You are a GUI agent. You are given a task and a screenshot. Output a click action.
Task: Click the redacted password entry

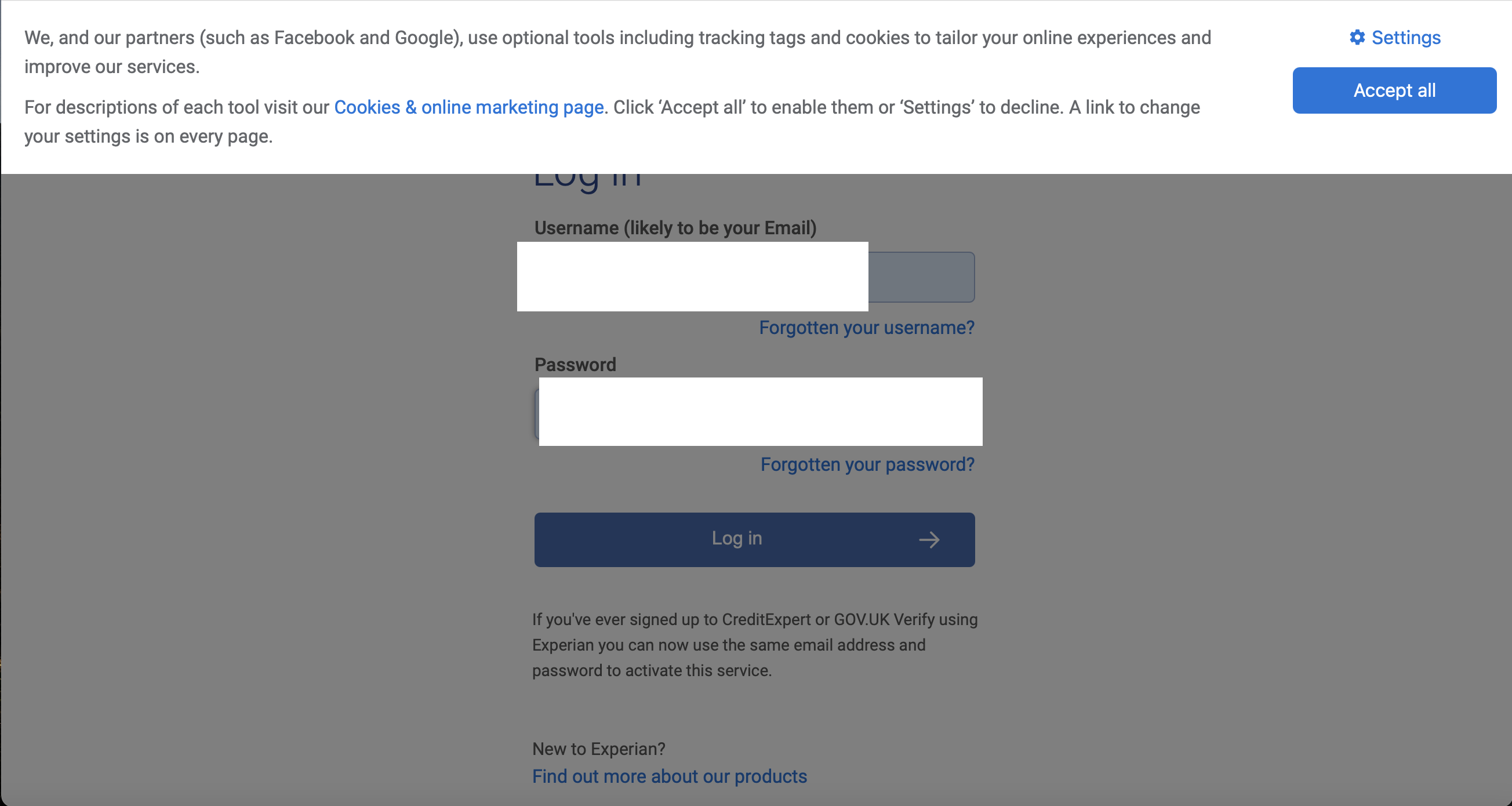click(760, 412)
